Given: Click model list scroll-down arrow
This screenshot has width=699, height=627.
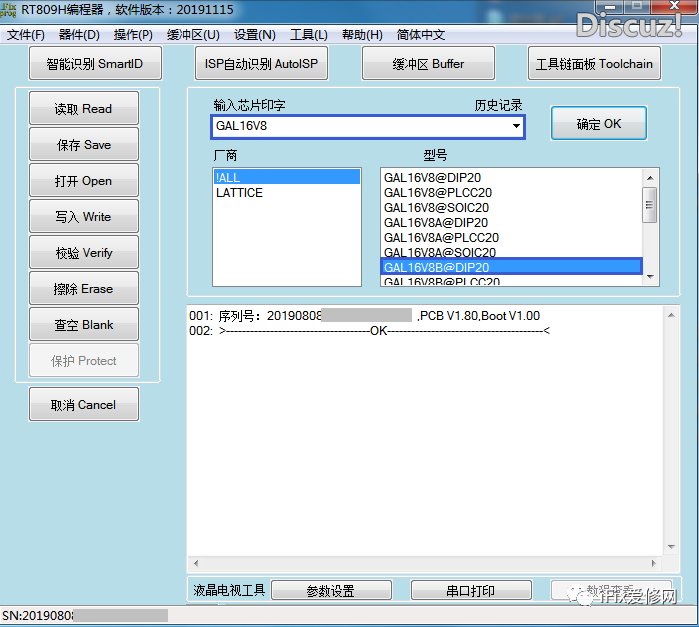Looking at the screenshot, I should (650, 277).
